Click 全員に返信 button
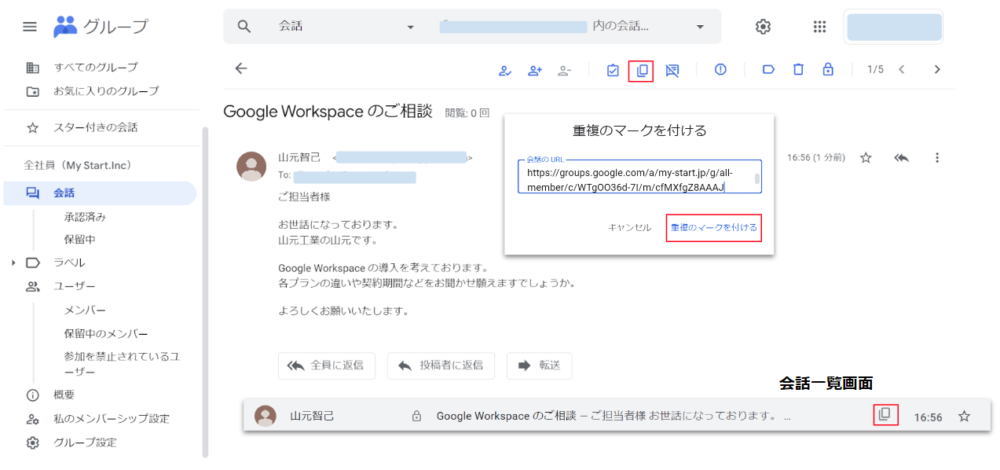Screen dimensions: 1000x470 click(327, 365)
